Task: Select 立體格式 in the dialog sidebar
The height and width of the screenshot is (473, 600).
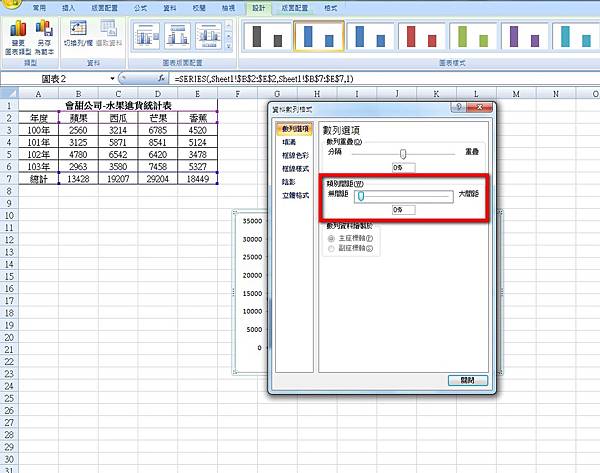Action: click(x=295, y=196)
